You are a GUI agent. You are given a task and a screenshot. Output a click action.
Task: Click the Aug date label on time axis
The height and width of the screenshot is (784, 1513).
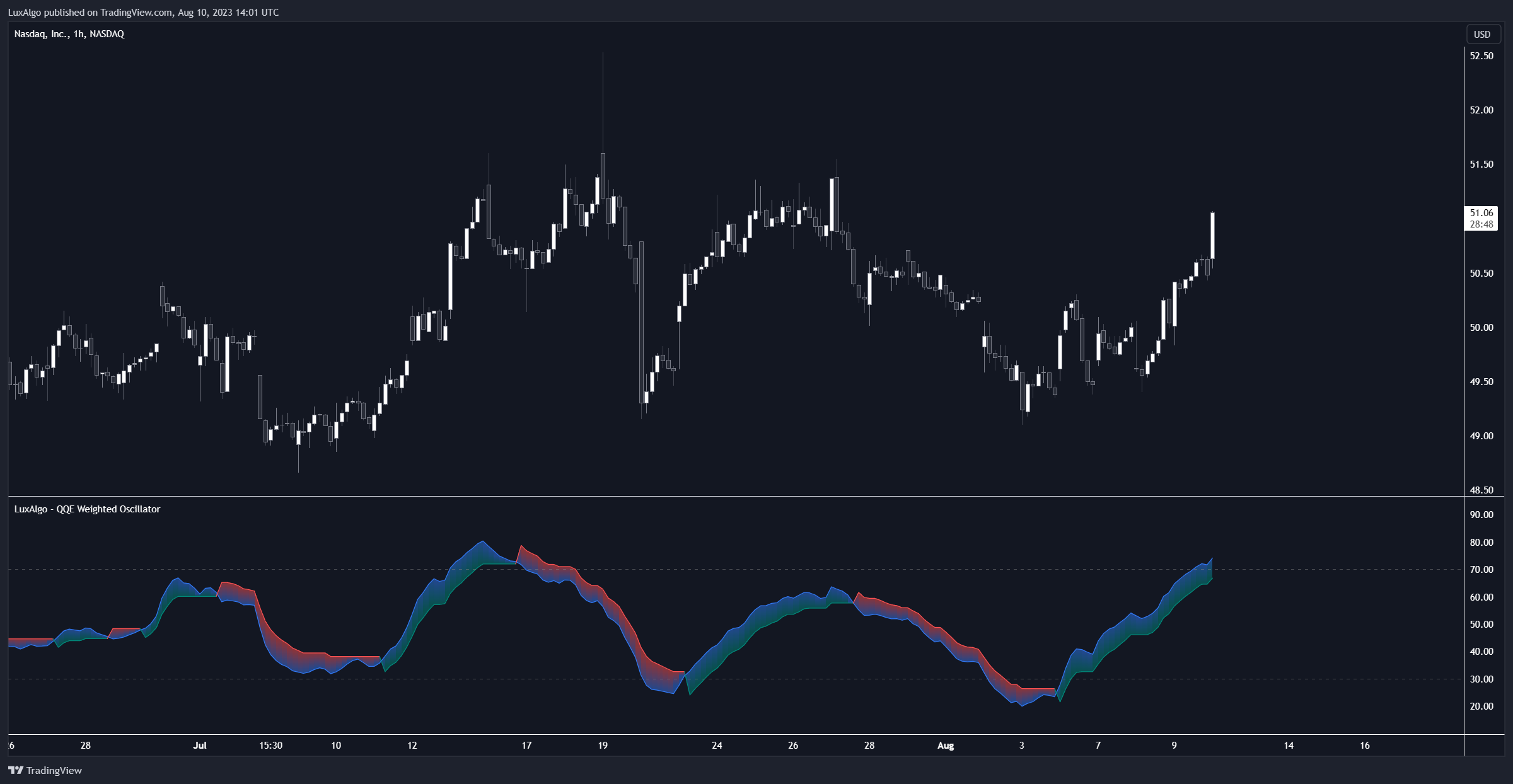click(946, 746)
